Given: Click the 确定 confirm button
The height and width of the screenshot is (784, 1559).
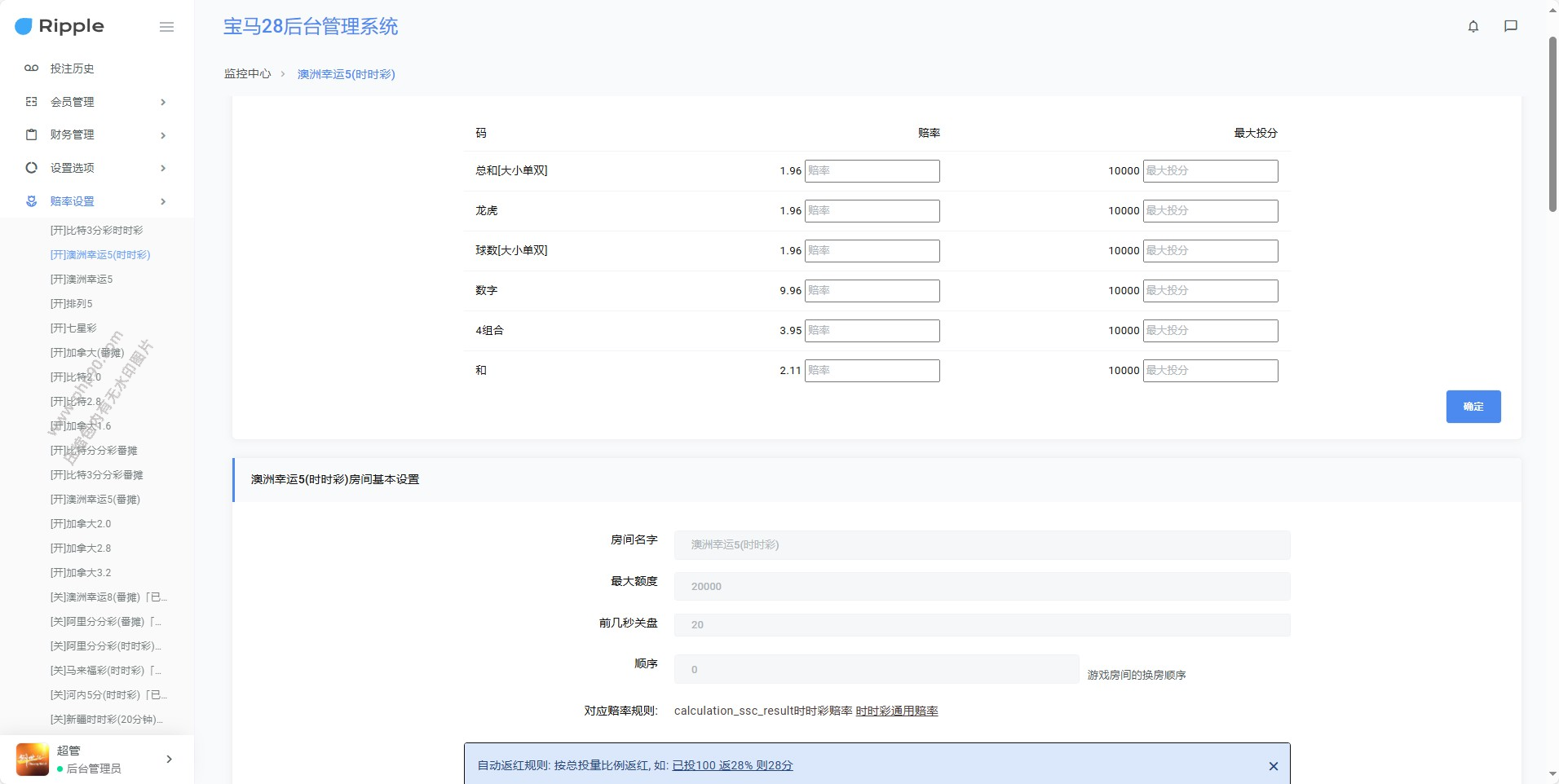Looking at the screenshot, I should point(1473,407).
